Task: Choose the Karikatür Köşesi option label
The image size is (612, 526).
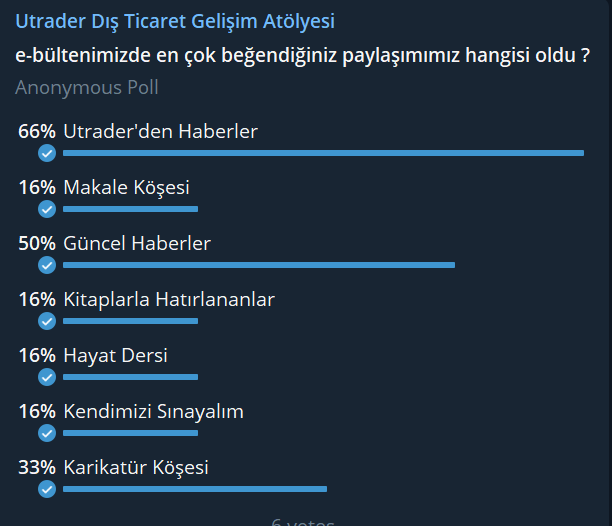Action: 135,467
